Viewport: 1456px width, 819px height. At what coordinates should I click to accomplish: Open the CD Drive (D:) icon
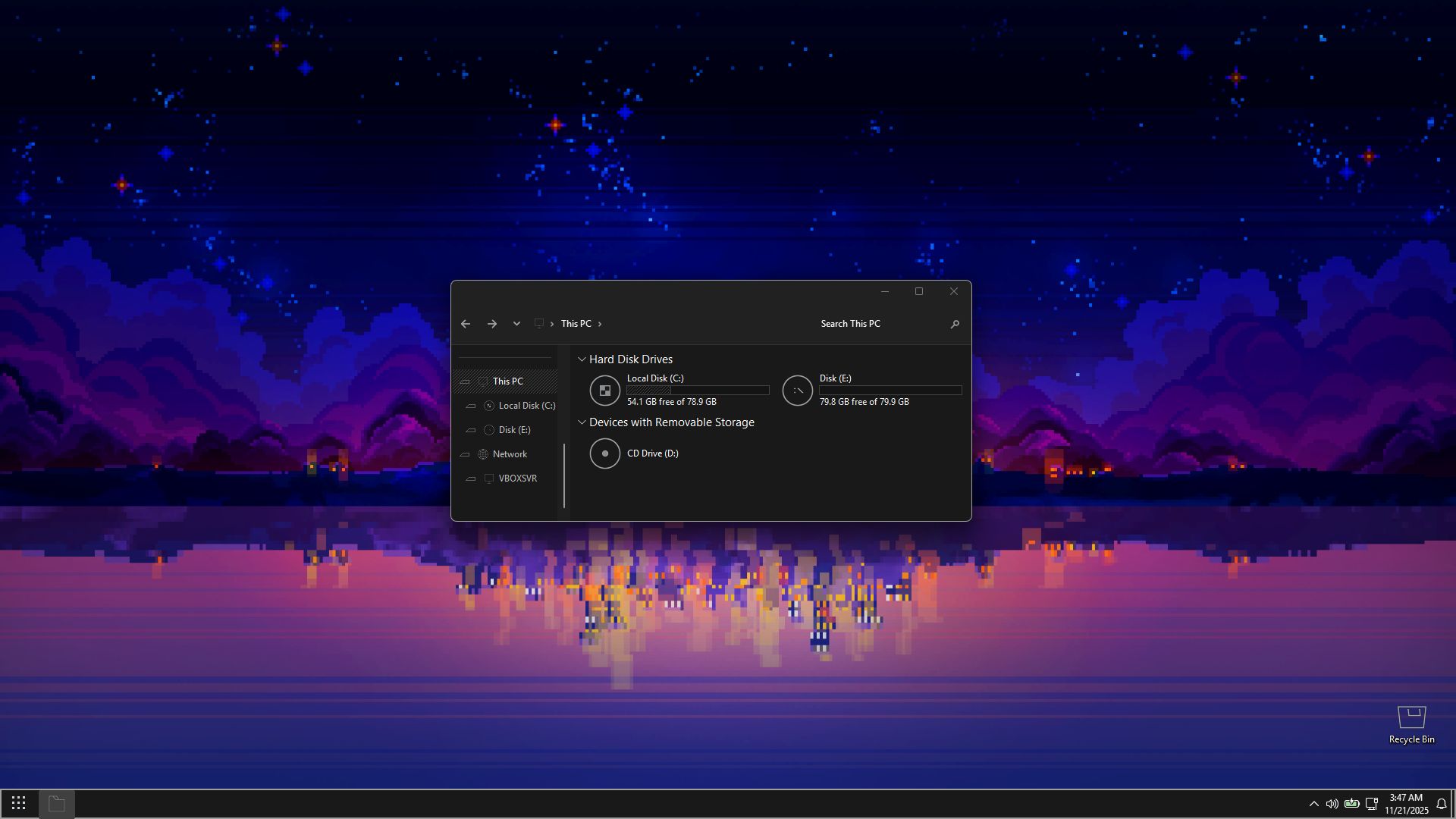(604, 453)
